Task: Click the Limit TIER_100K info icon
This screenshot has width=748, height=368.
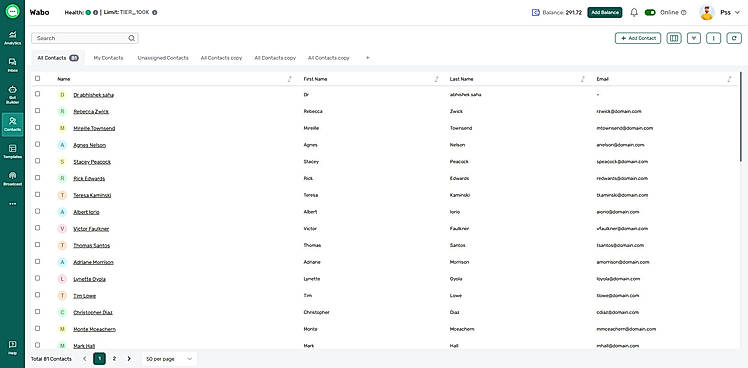Action: [x=155, y=12]
